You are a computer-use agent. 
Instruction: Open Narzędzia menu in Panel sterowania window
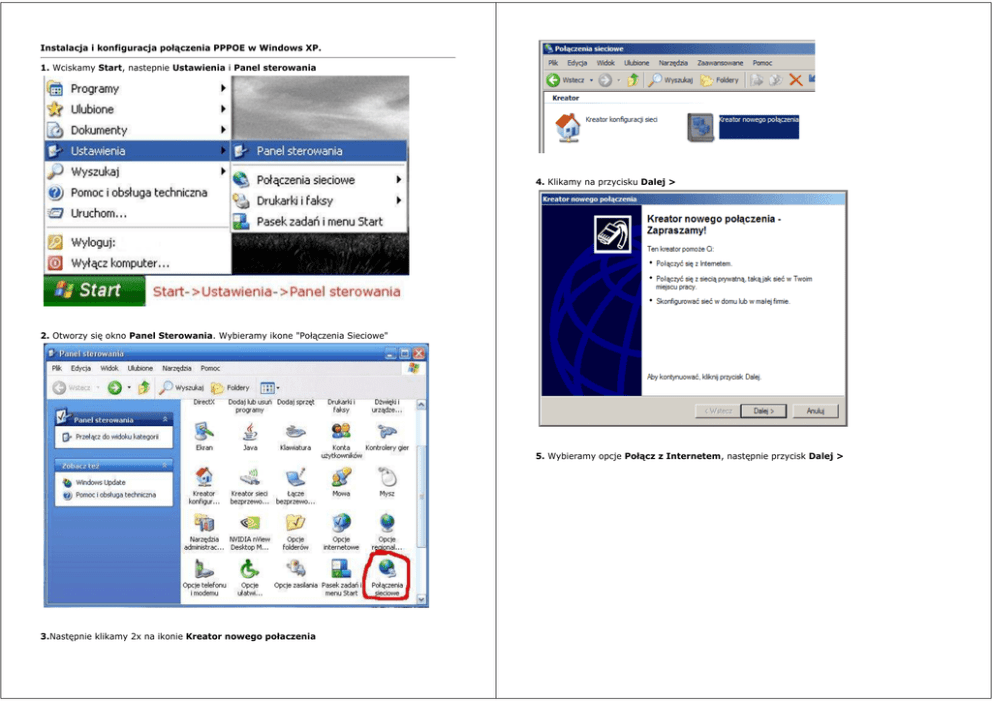tap(177, 368)
